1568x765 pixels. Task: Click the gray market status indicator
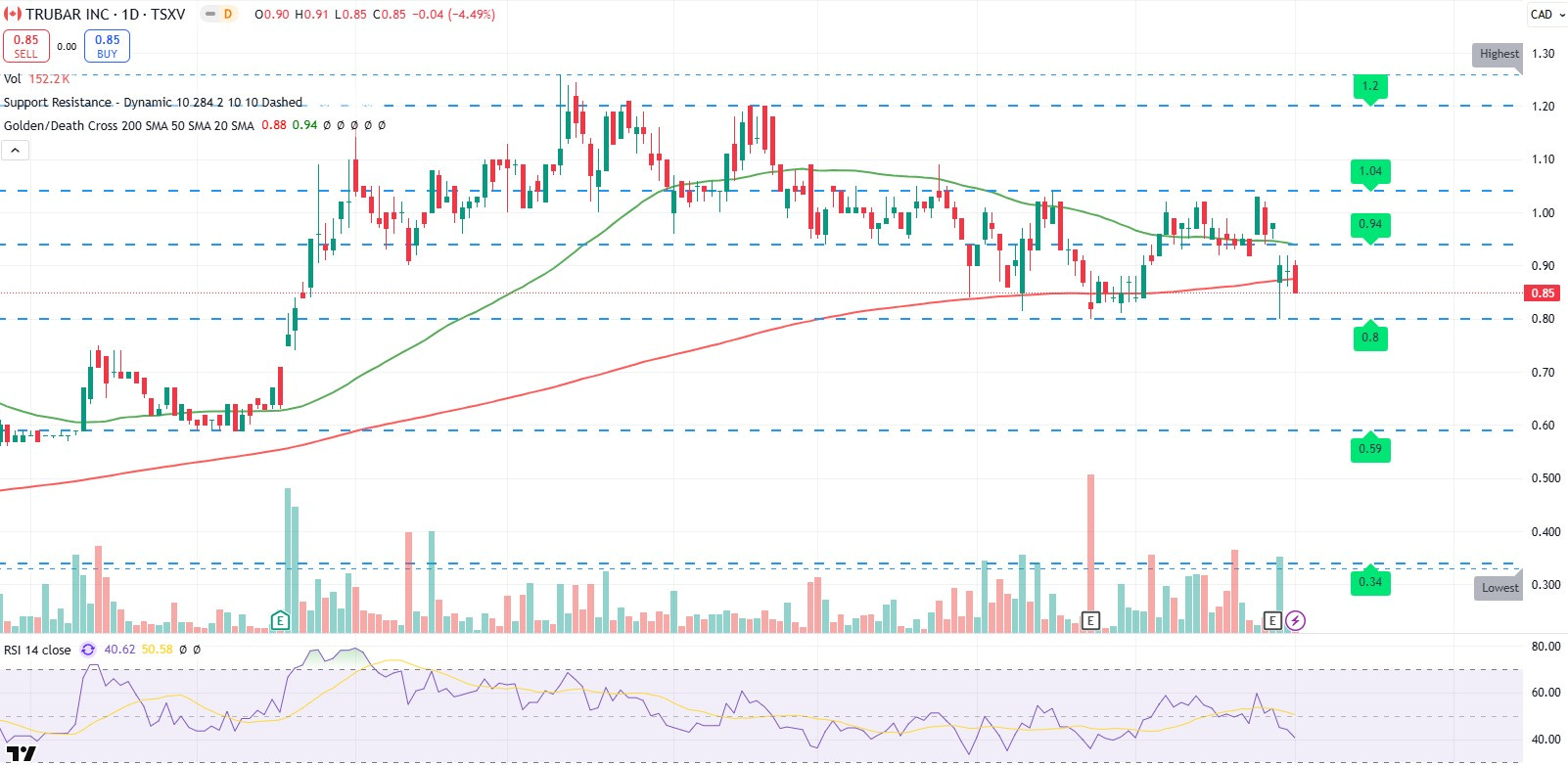point(209,15)
